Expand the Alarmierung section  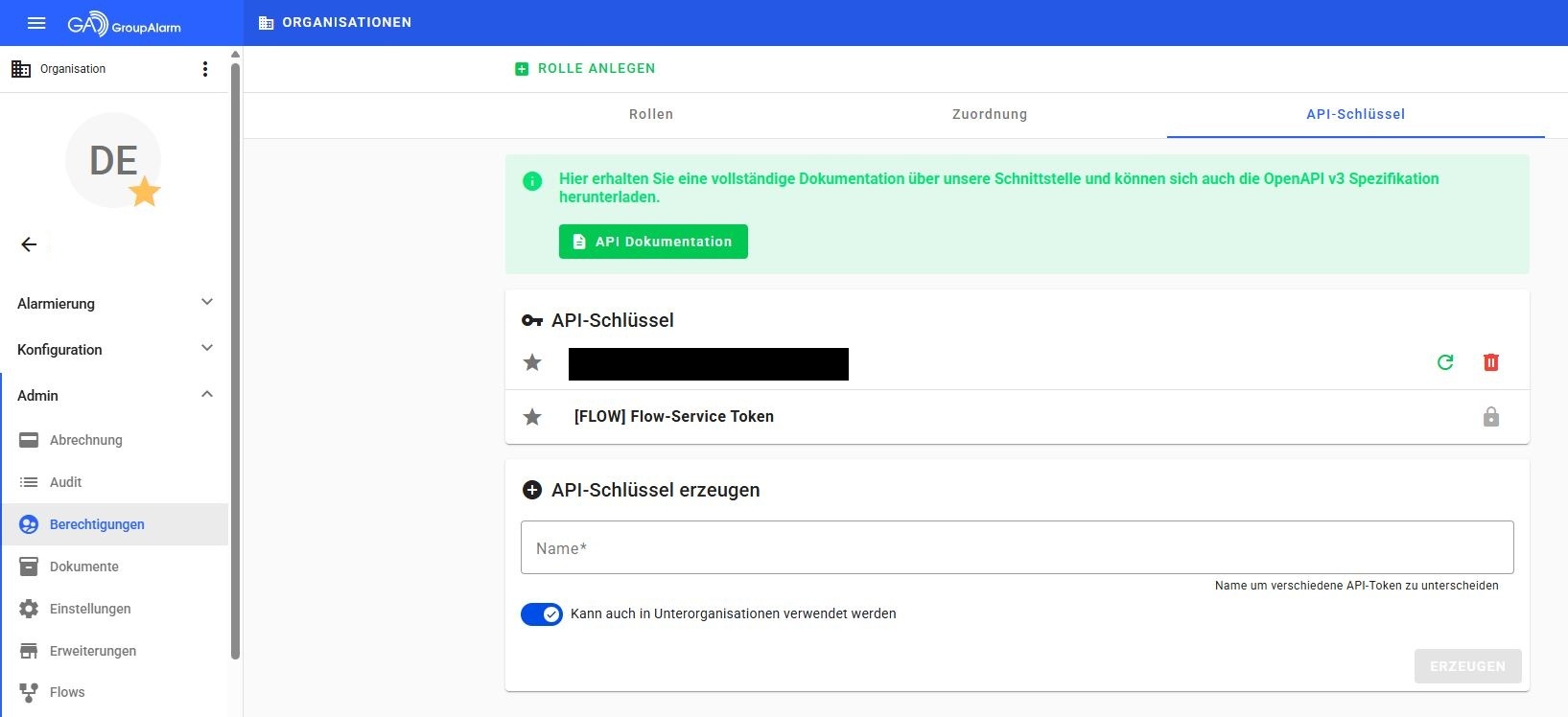(x=115, y=303)
